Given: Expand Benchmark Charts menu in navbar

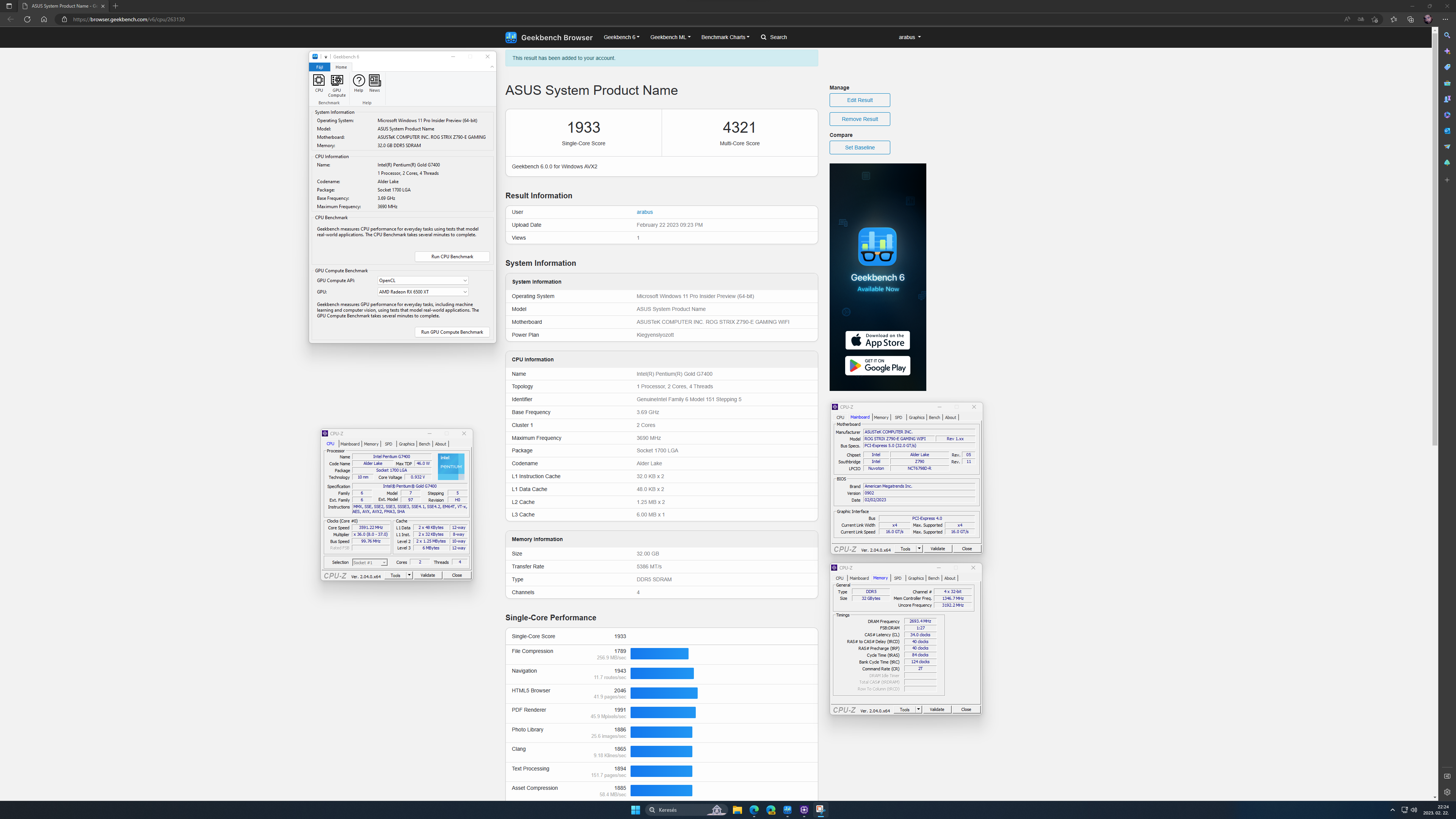Looking at the screenshot, I should [725, 37].
